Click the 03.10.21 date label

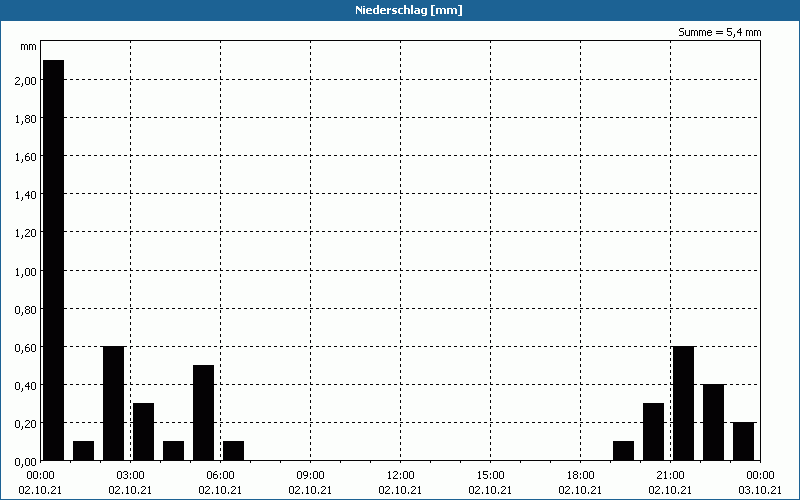[x=760, y=490]
